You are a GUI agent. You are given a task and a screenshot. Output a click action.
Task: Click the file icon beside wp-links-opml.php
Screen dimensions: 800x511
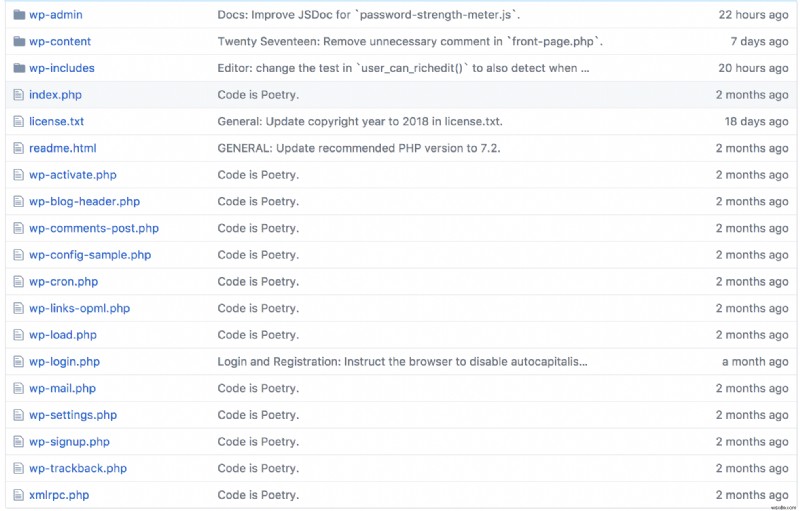click(18, 309)
